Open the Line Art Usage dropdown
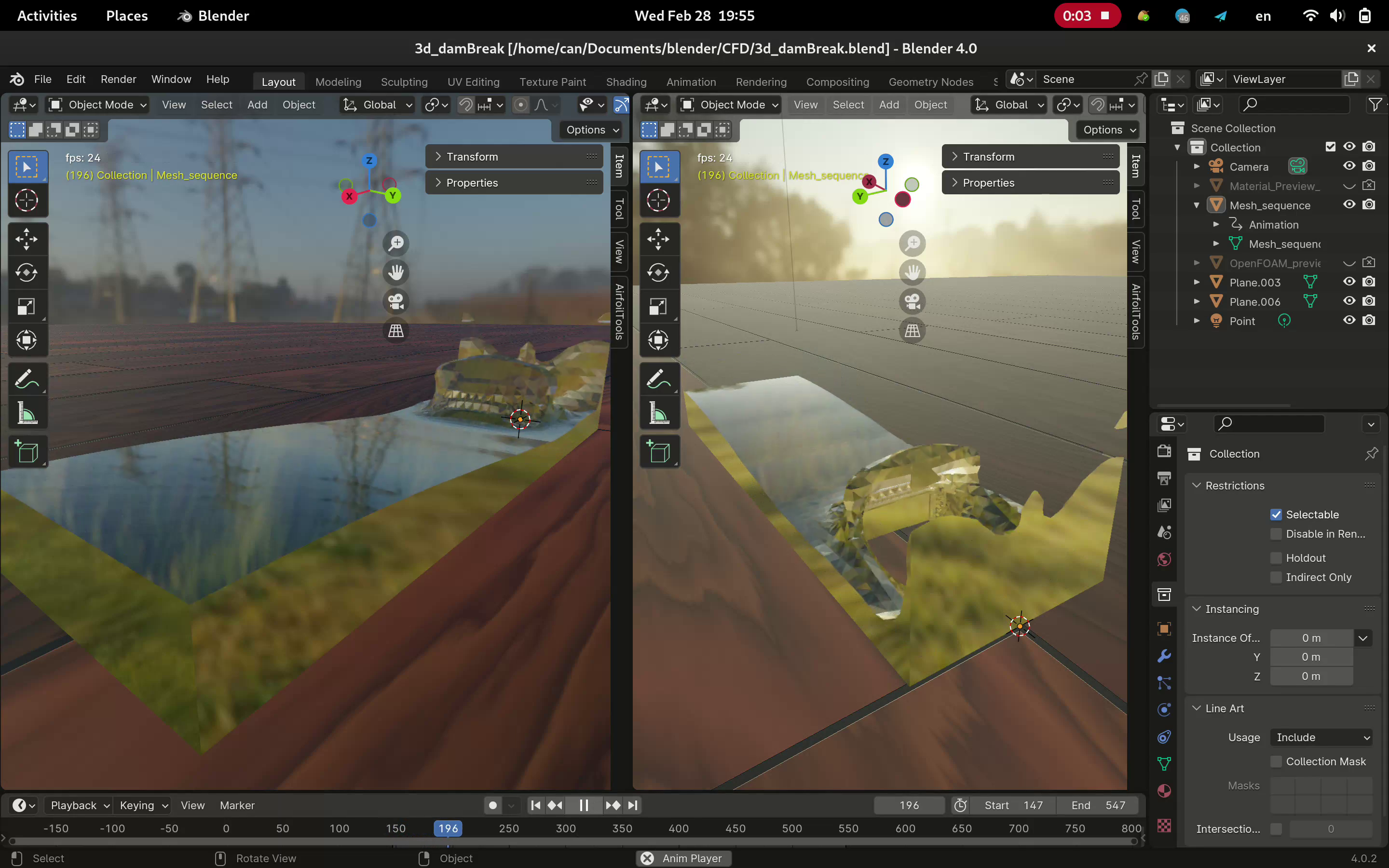The width and height of the screenshot is (1389, 868). coord(1321,737)
